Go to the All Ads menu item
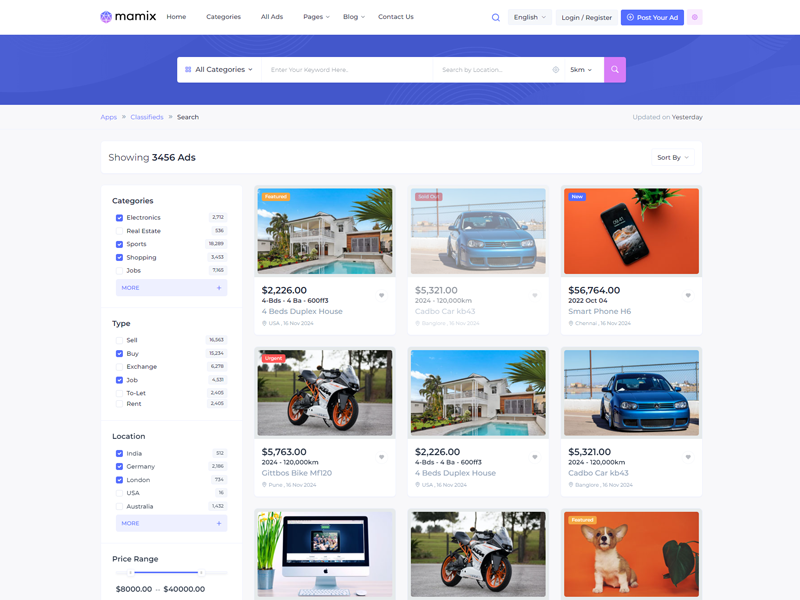This screenshot has height=600, width=800. [x=272, y=17]
